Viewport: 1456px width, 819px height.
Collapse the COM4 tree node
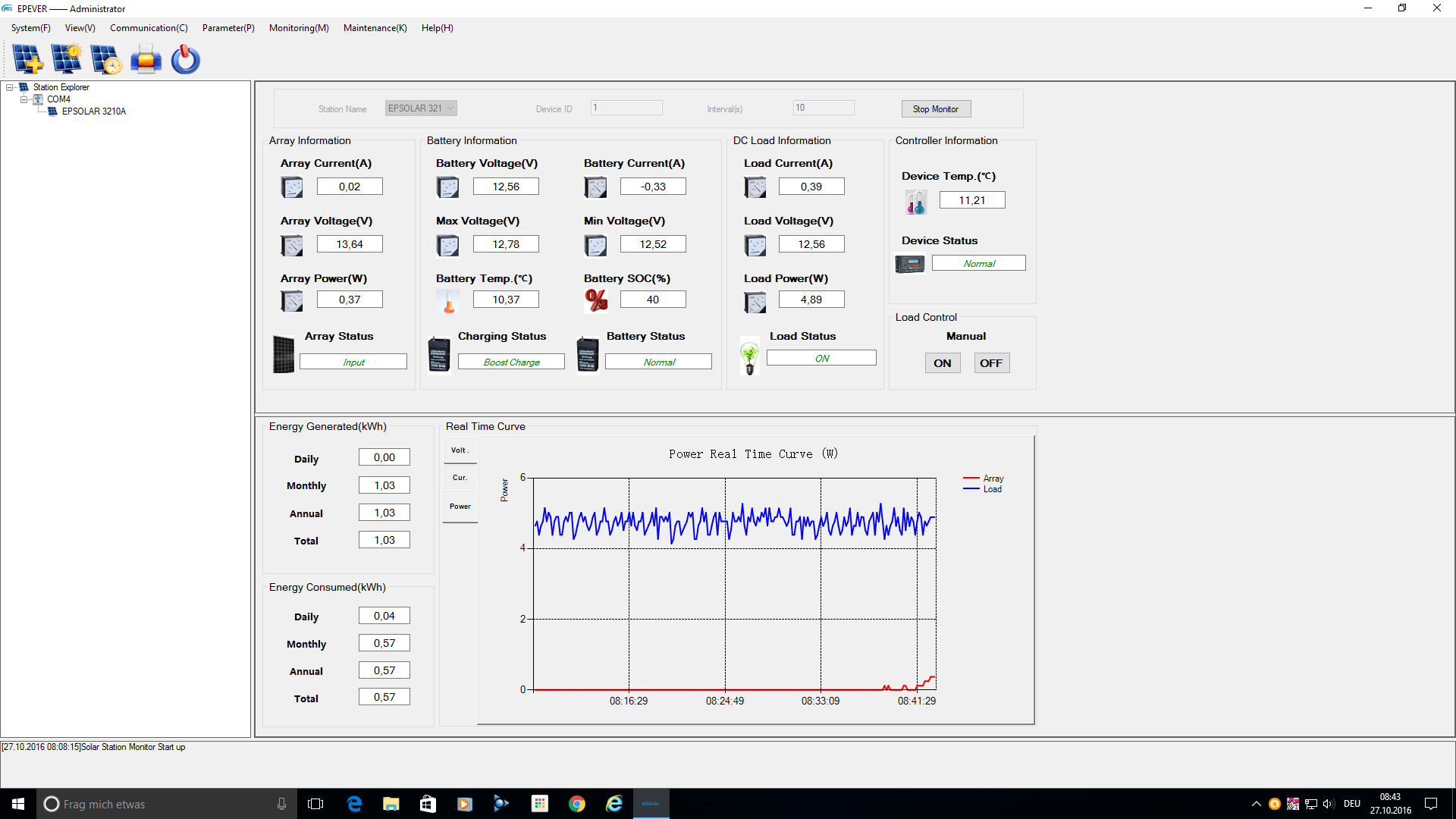tap(24, 99)
